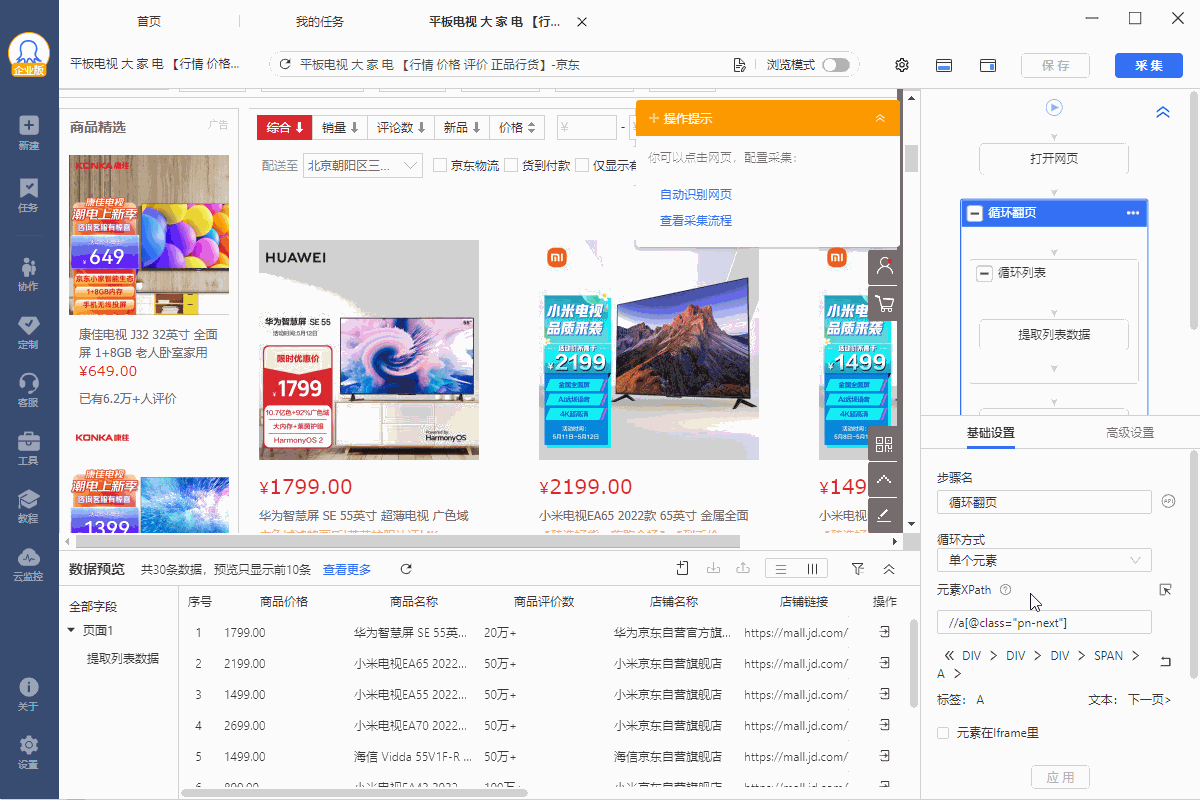Click the filter icon in data preview
Image resolution: width=1200 pixels, height=800 pixels.
858,568
